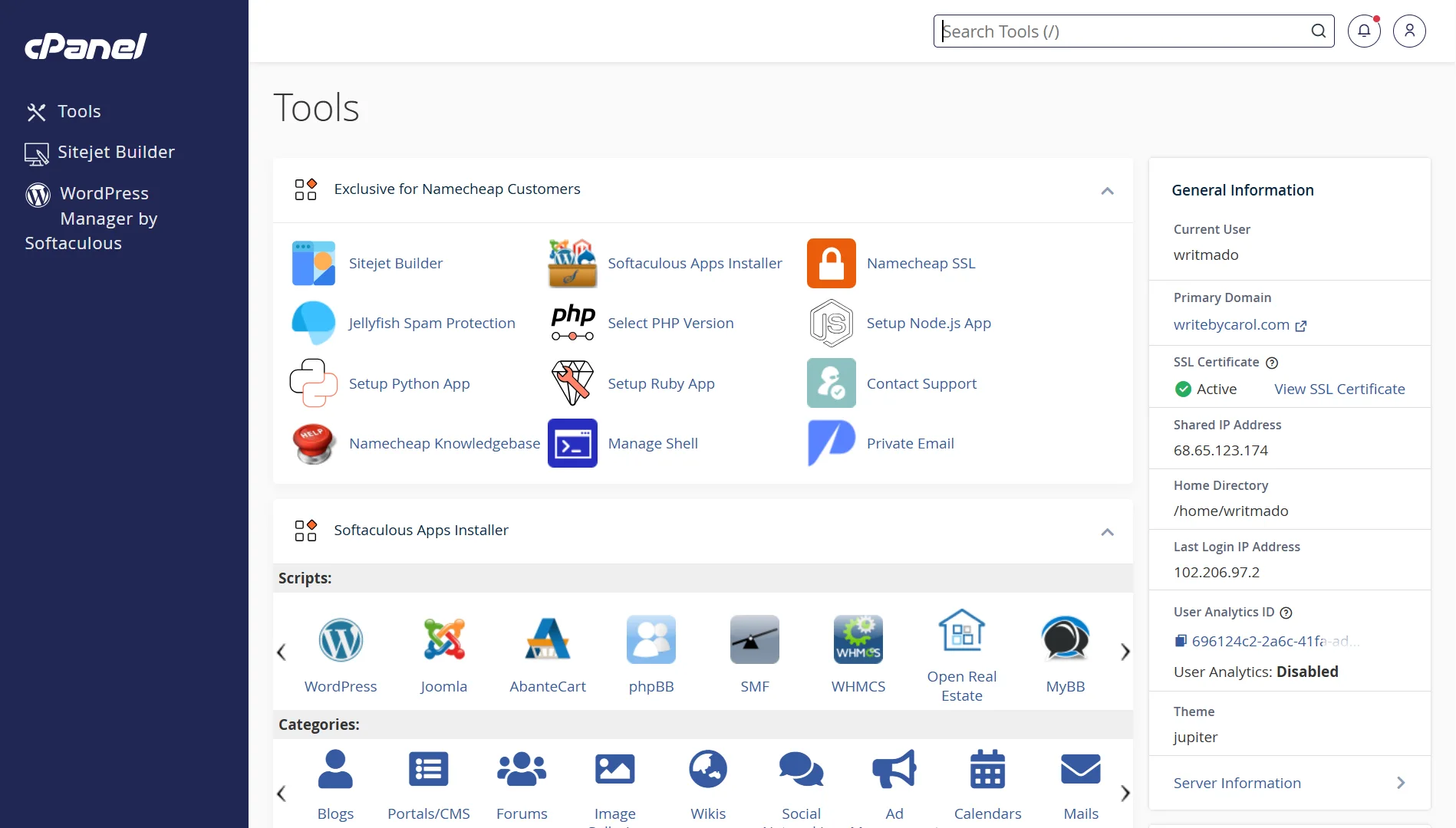Click the Softaculous Apps Installer section grid icon
The height and width of the screenshot is (828, 1456).
[x=306, y=531]
